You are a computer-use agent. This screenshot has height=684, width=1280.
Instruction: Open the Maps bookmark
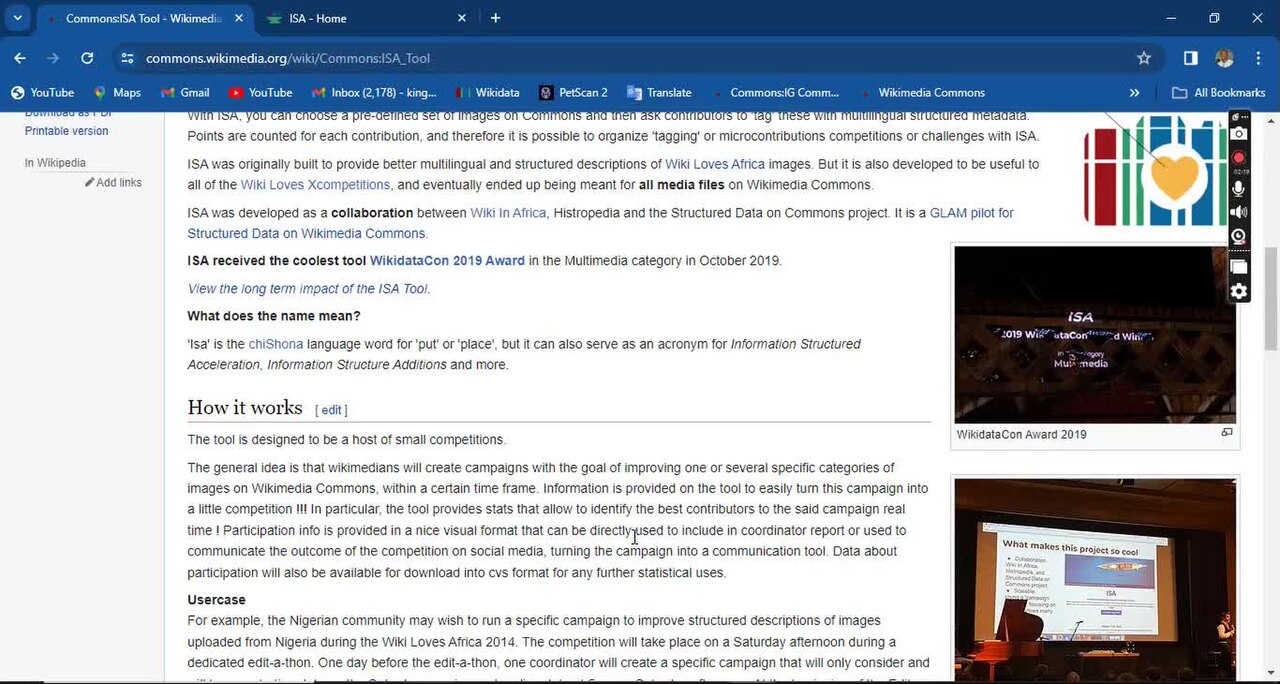click(x=117, y=93)
